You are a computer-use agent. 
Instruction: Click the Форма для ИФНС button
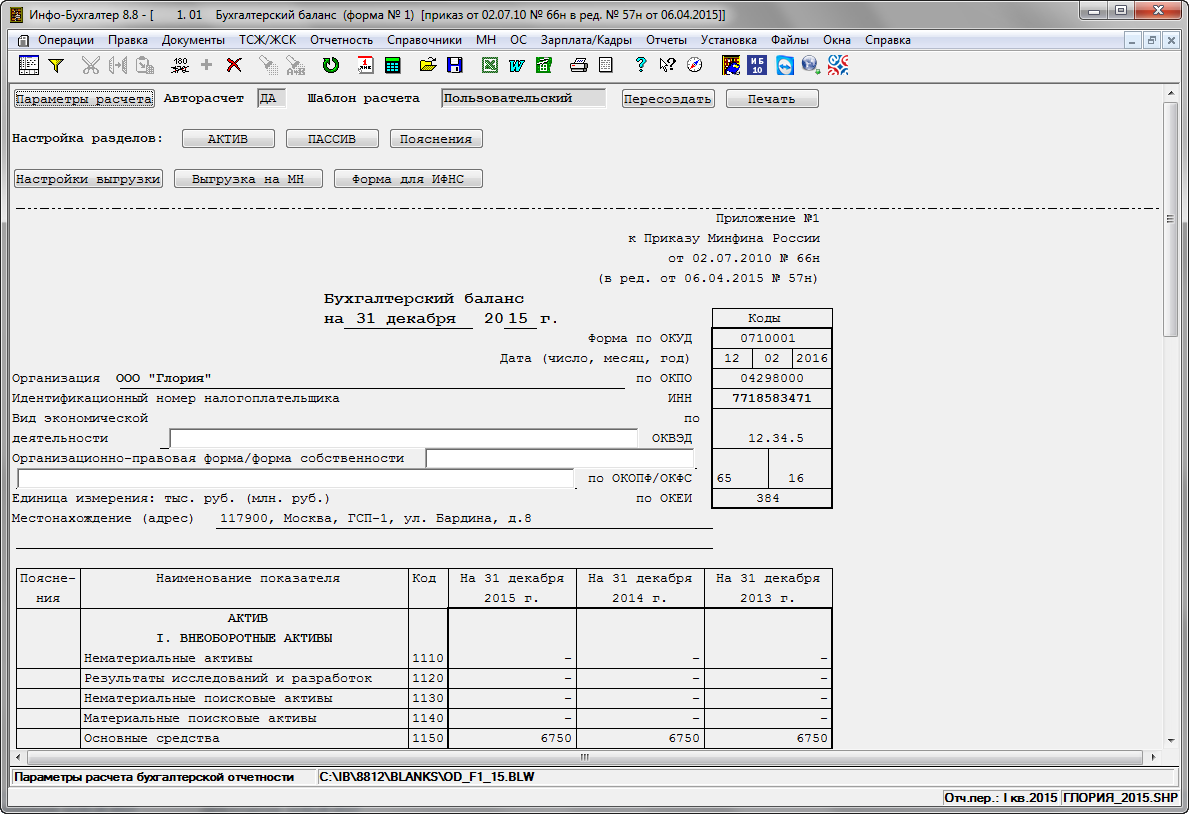(x=408, y=179)
